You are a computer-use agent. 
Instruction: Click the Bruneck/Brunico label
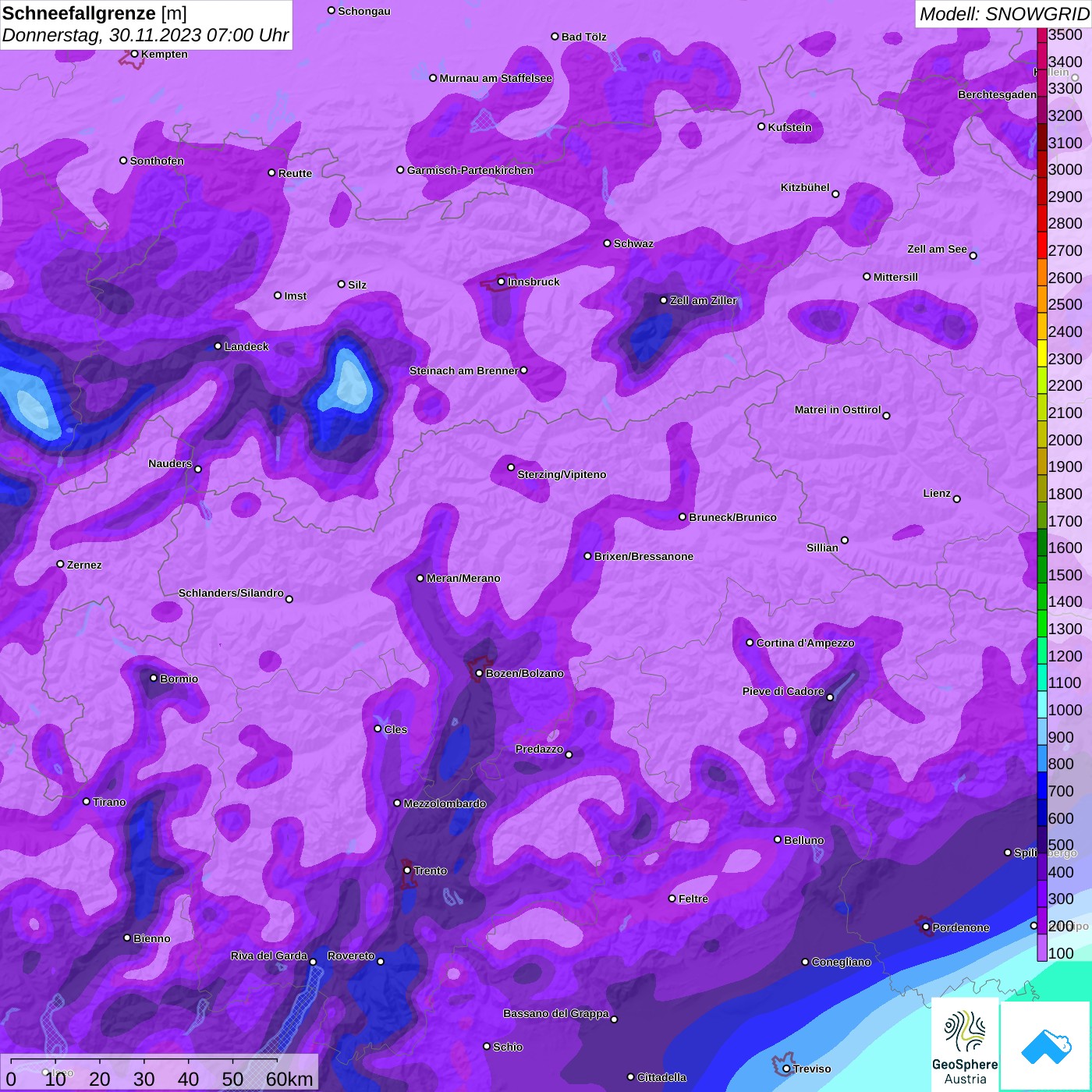coord(732,517)
